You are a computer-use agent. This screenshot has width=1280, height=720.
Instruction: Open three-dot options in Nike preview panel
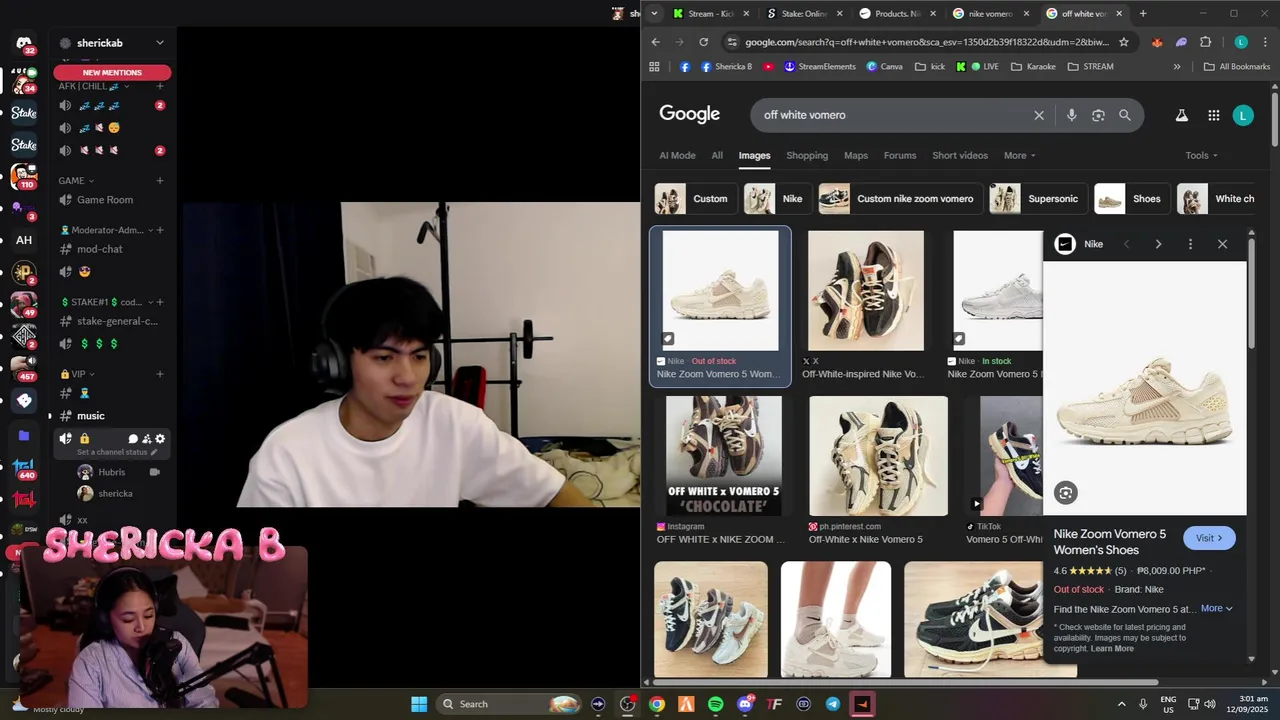[x=1190, y=244]
